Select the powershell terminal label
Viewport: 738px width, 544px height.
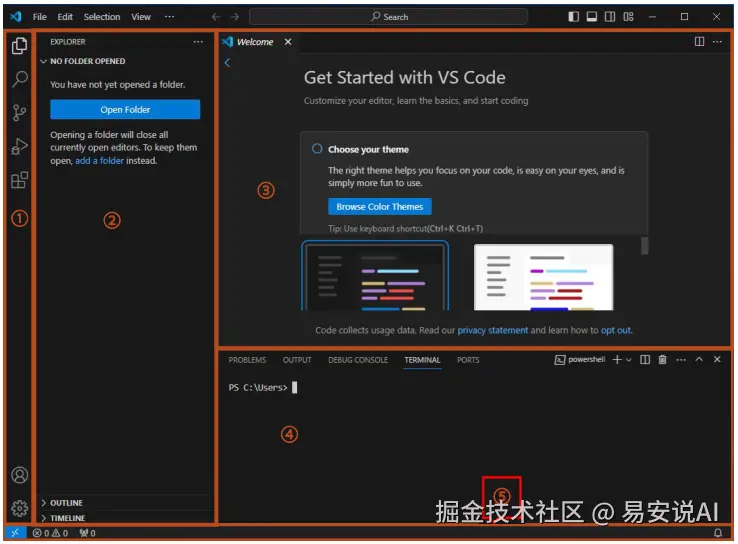click(x=580, y=360)
